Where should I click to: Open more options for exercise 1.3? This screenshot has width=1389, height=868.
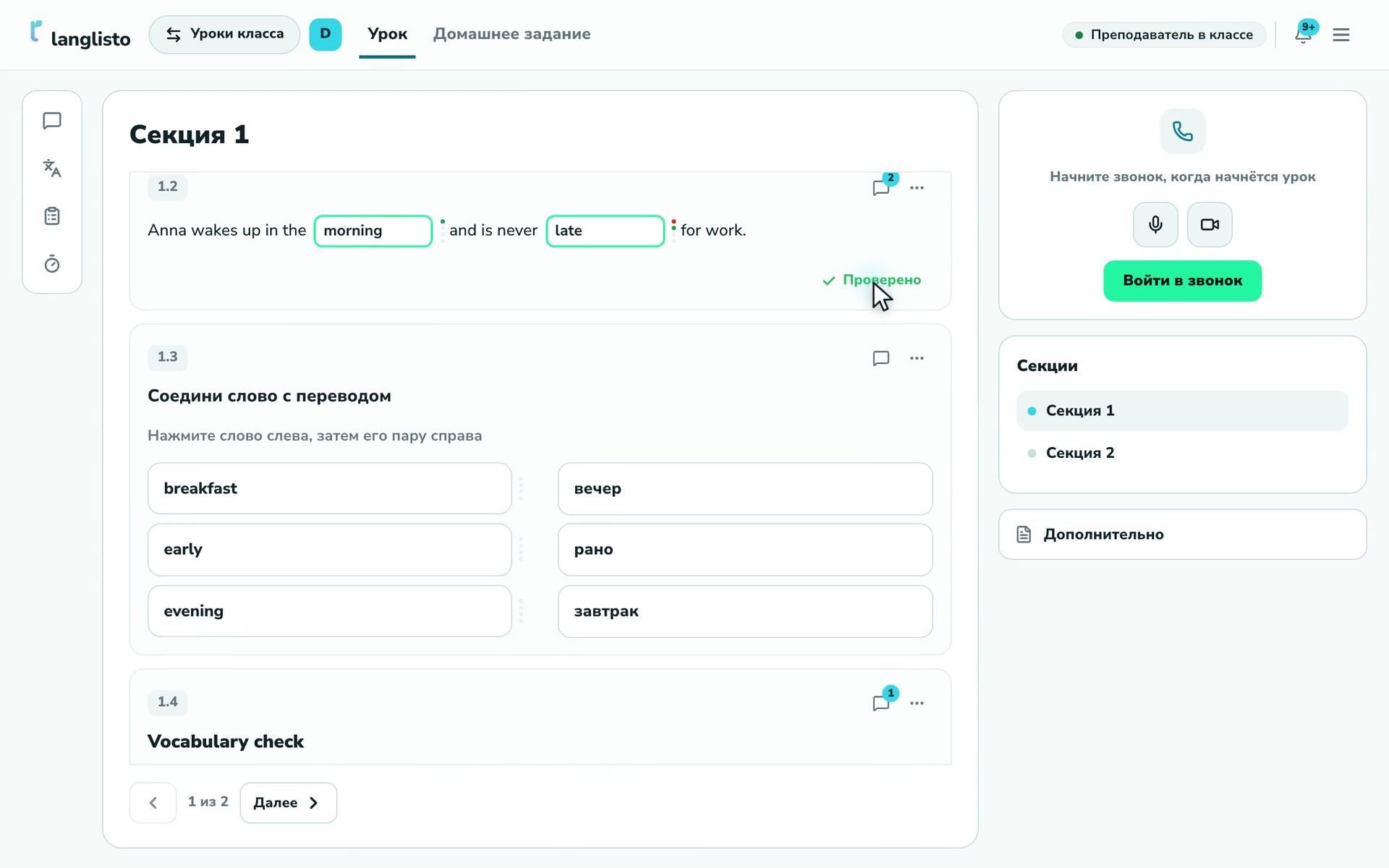[x=917, y=358]
